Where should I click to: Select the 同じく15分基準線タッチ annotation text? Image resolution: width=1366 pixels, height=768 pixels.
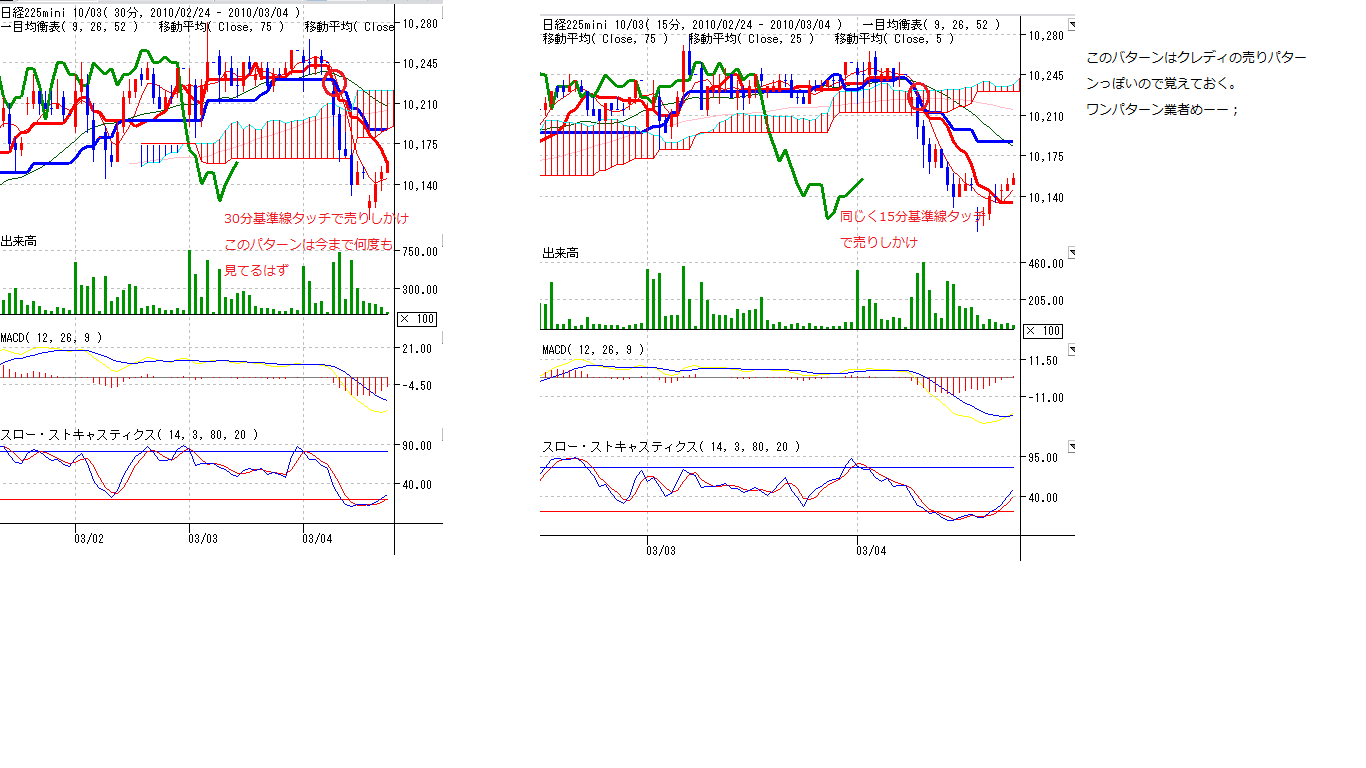(x=912, y=216)
